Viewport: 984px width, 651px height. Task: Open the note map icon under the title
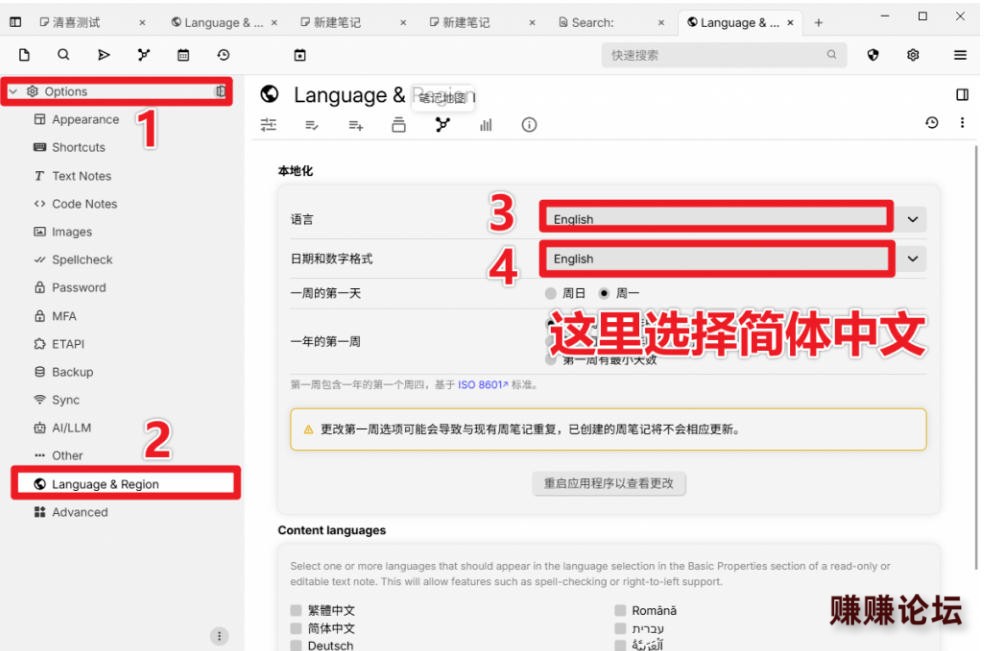pyautogui.click(x=442, y=125)
